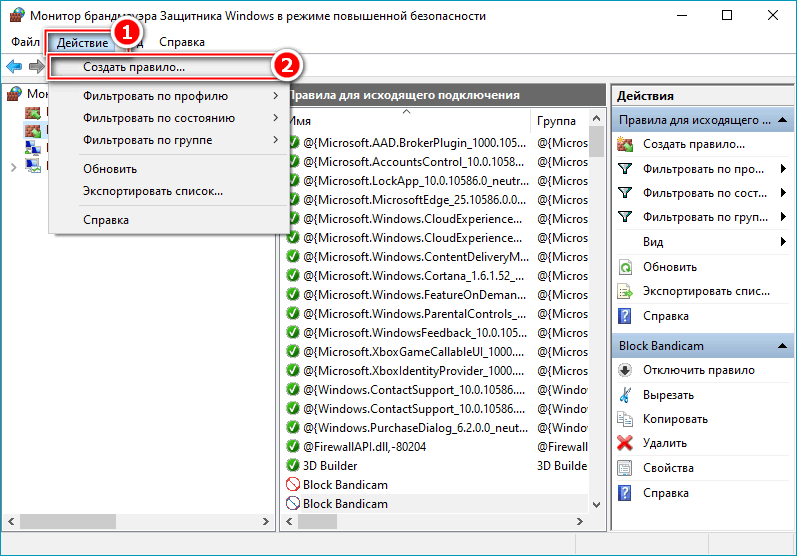The height and width of the screenshot is (556, 797).
Task: Select Создать правило... from the Действие menu
Action: click(134, 67)
